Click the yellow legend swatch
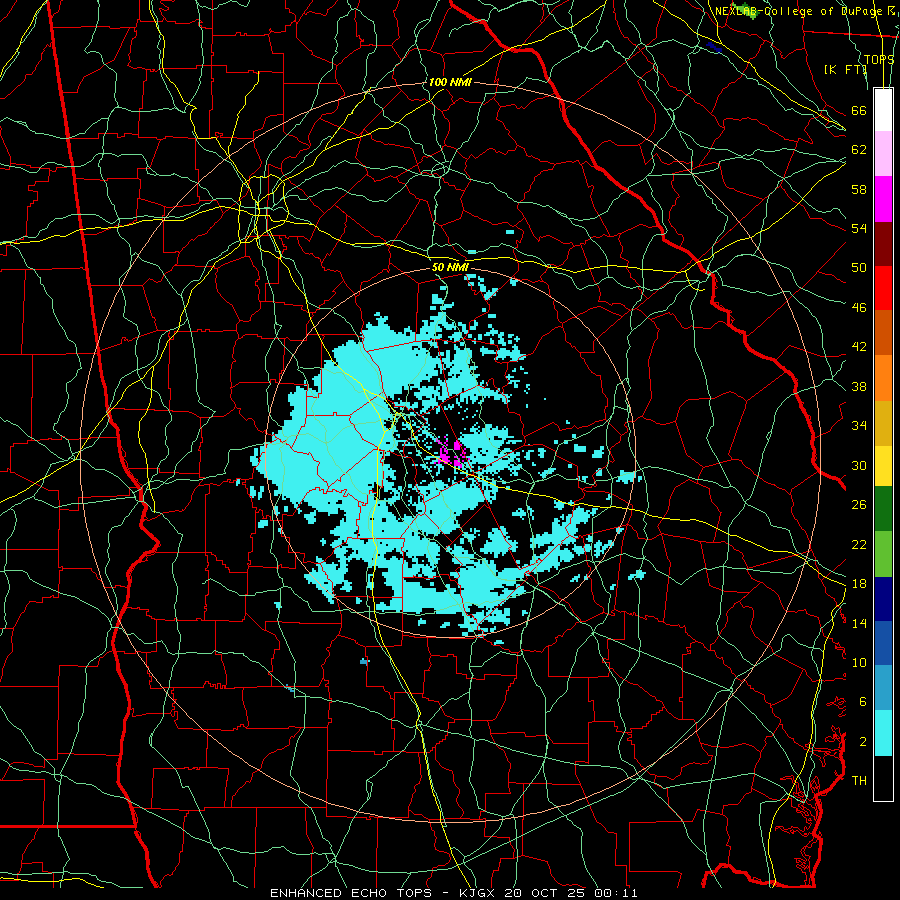Image resolution: width=900 pixels, height=900 pixels. tap(883, 466)
